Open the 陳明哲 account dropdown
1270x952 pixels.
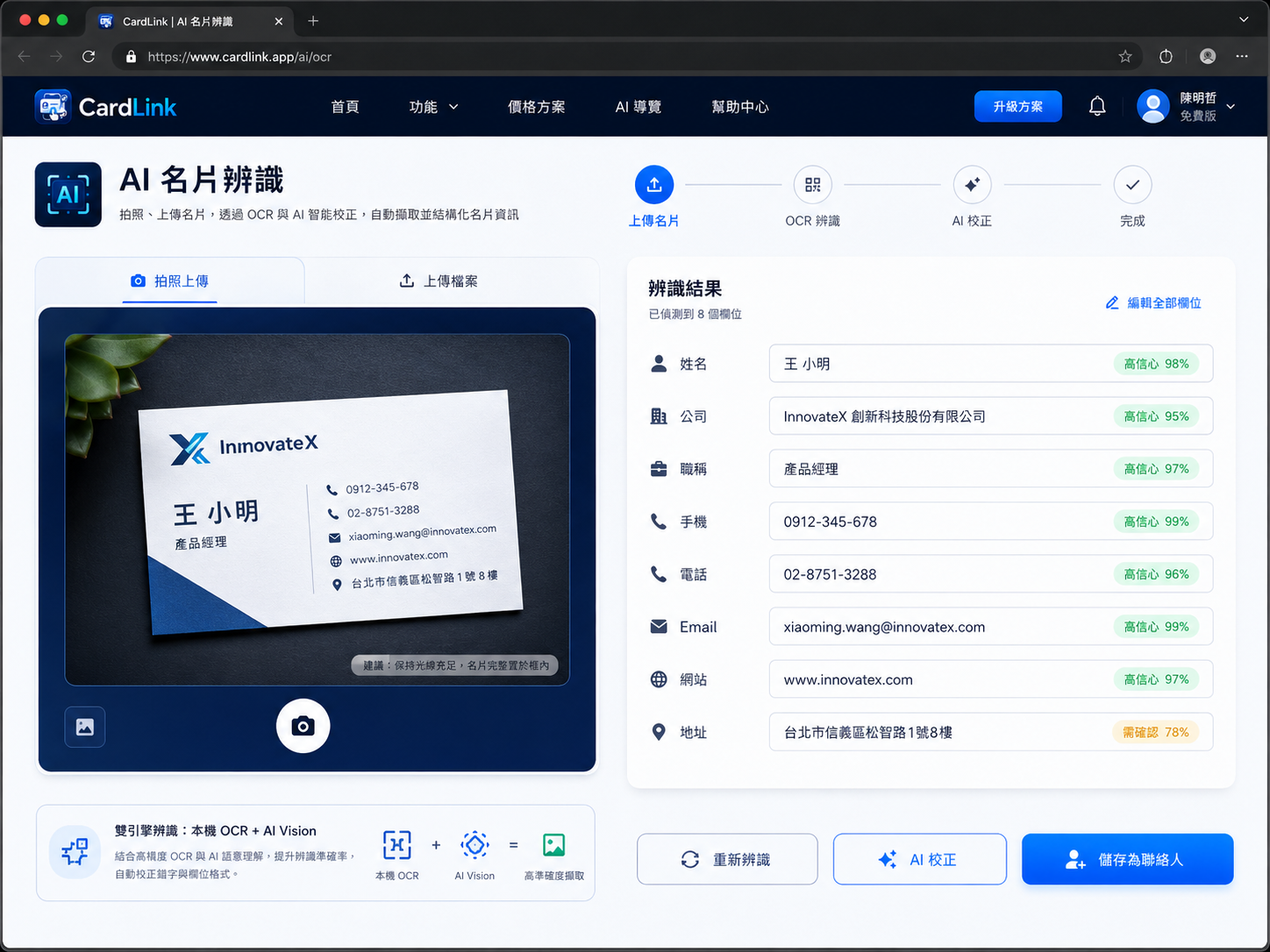1187,107
